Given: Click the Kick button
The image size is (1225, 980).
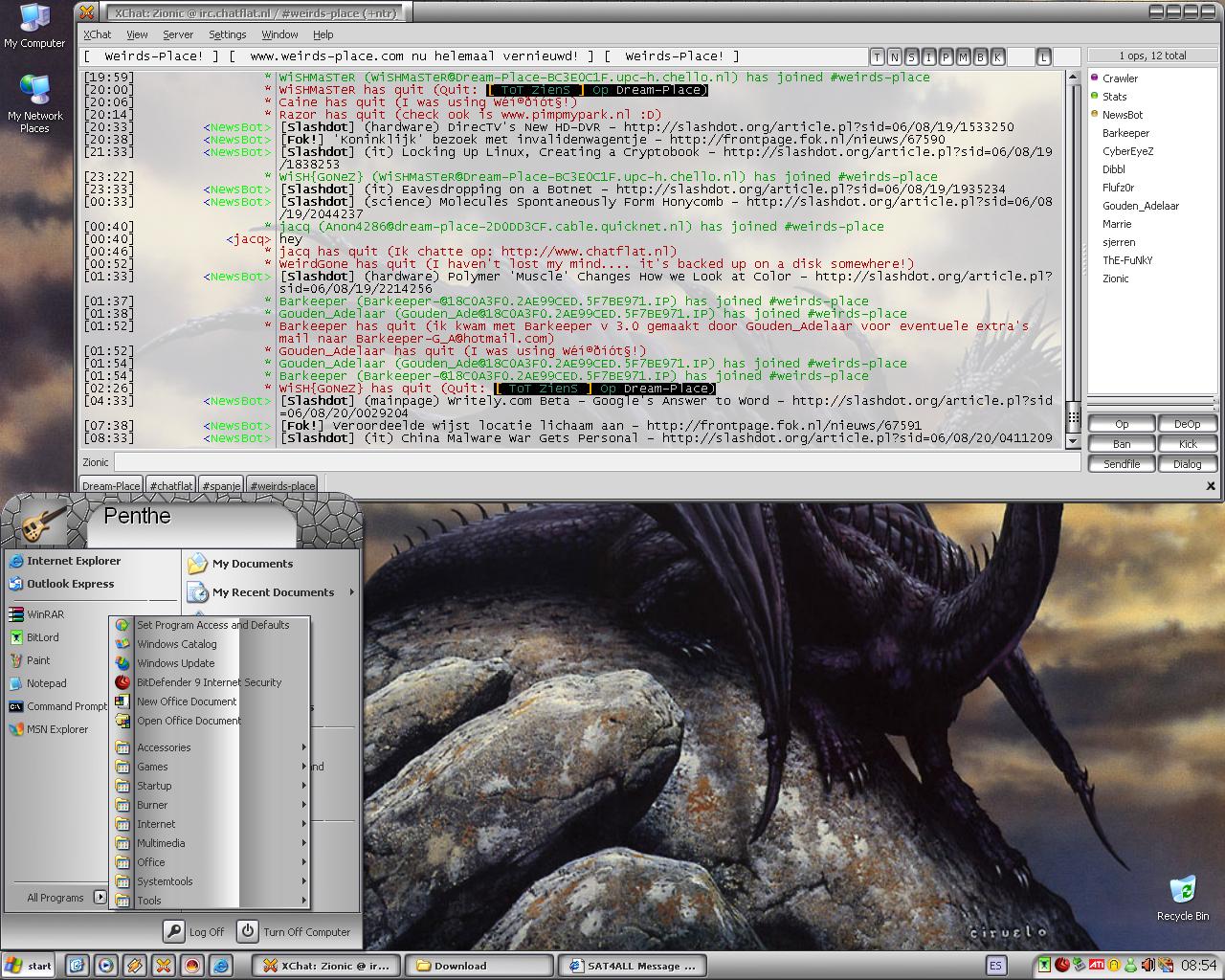Looking at the screenshot, I should pos(1188,444).
